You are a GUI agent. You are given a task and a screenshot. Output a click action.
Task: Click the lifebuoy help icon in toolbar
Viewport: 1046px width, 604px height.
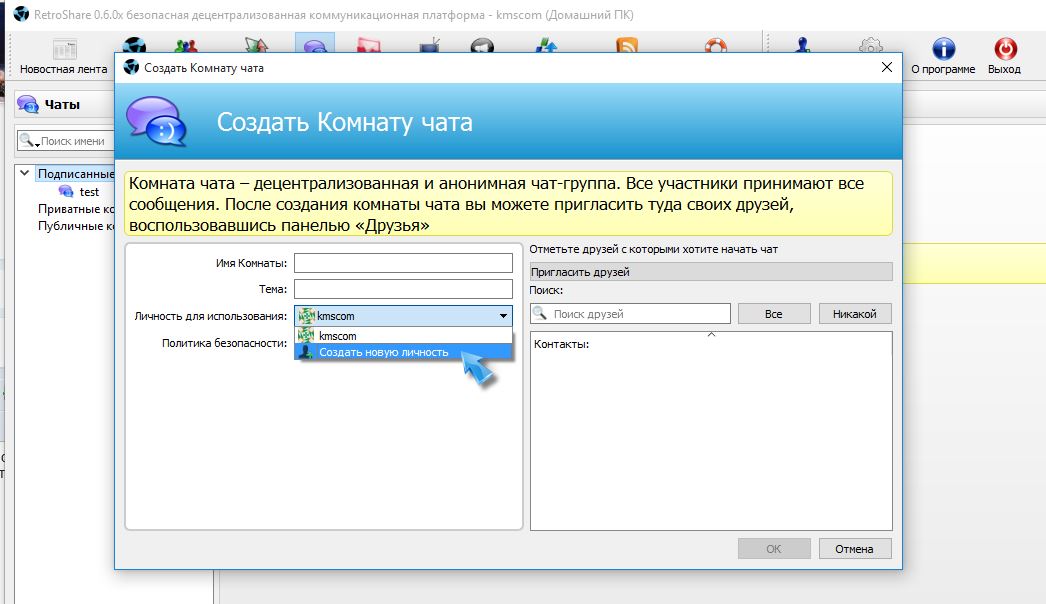pyautogui.click(x=715, y=46)
